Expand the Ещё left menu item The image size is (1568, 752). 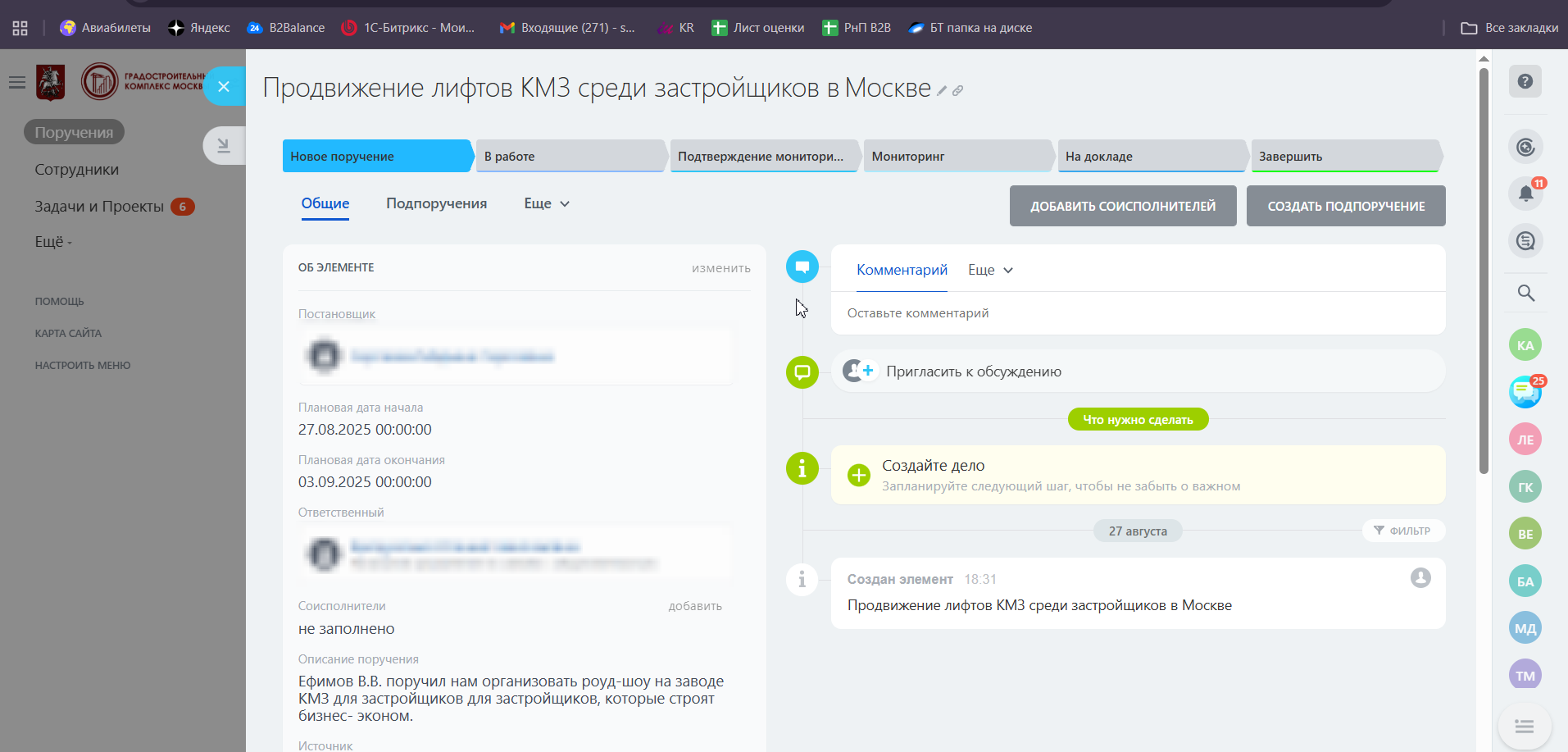click(53, 242)
